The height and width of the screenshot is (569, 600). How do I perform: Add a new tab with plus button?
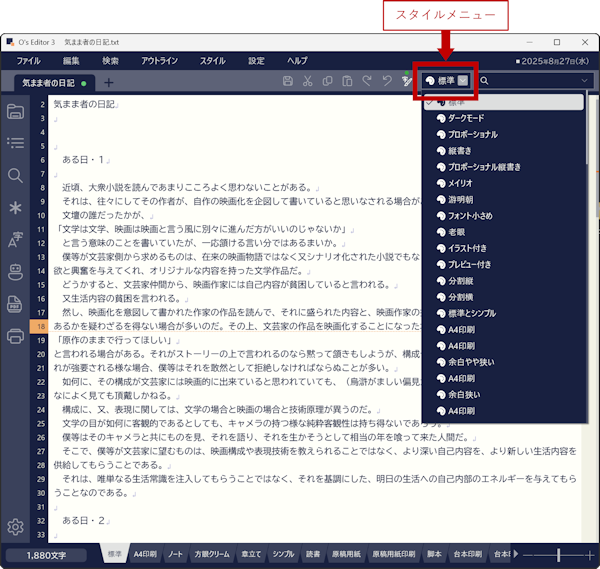point(108,82)
